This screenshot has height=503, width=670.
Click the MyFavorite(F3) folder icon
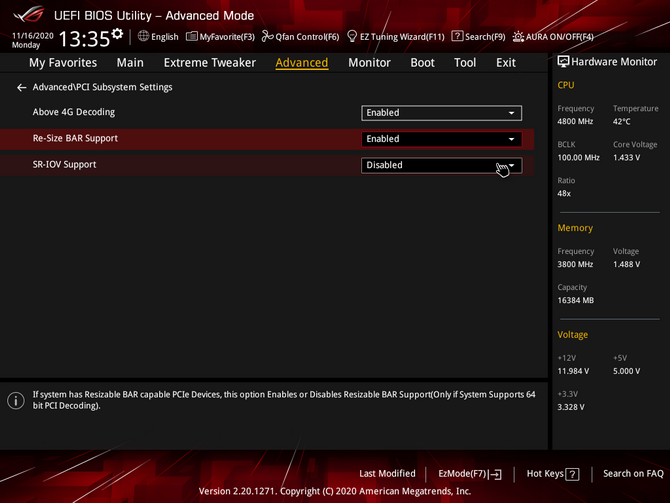191,36
